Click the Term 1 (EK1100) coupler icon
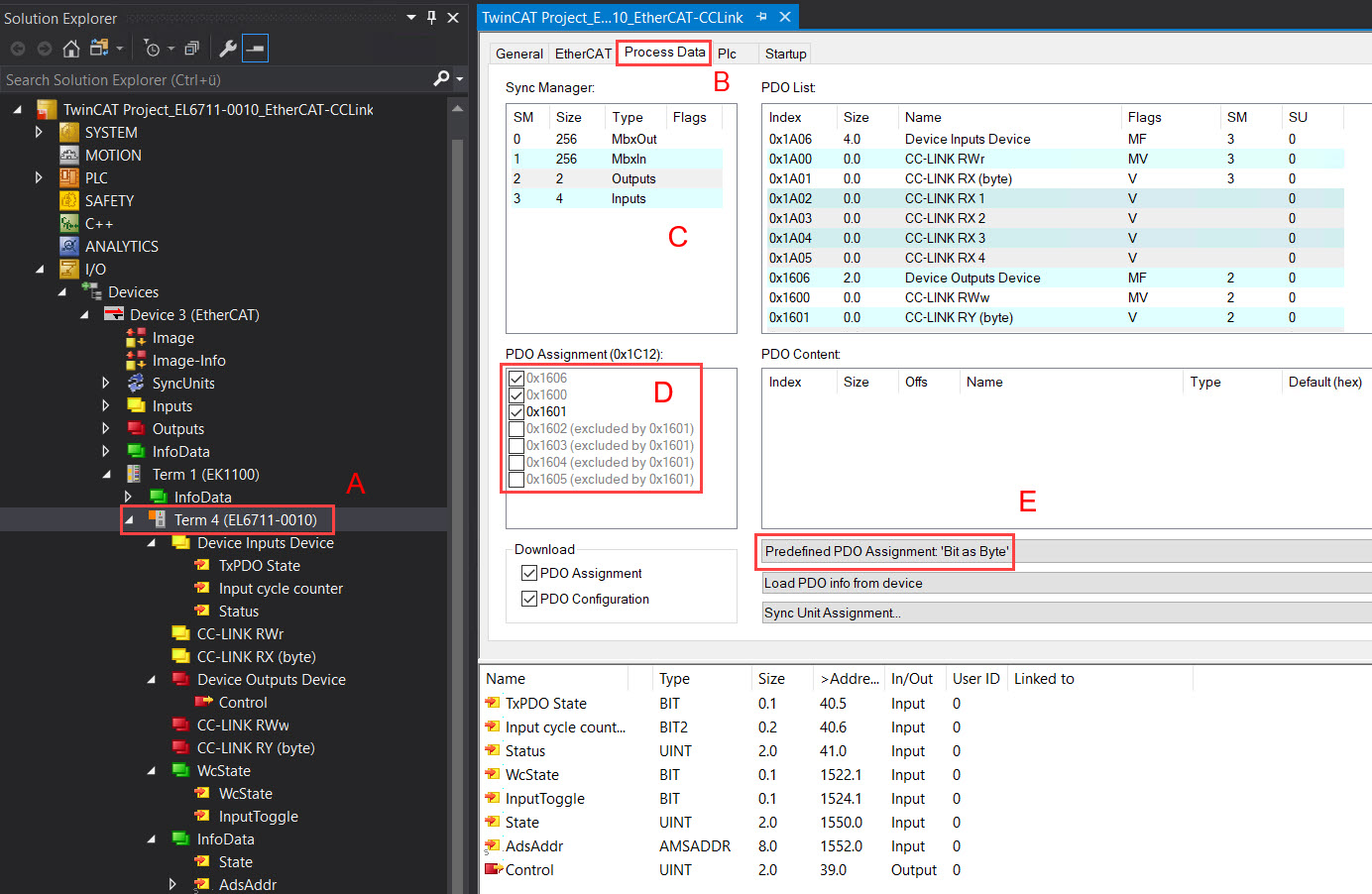Screen dimensions: 1372x894 (134, 474)
